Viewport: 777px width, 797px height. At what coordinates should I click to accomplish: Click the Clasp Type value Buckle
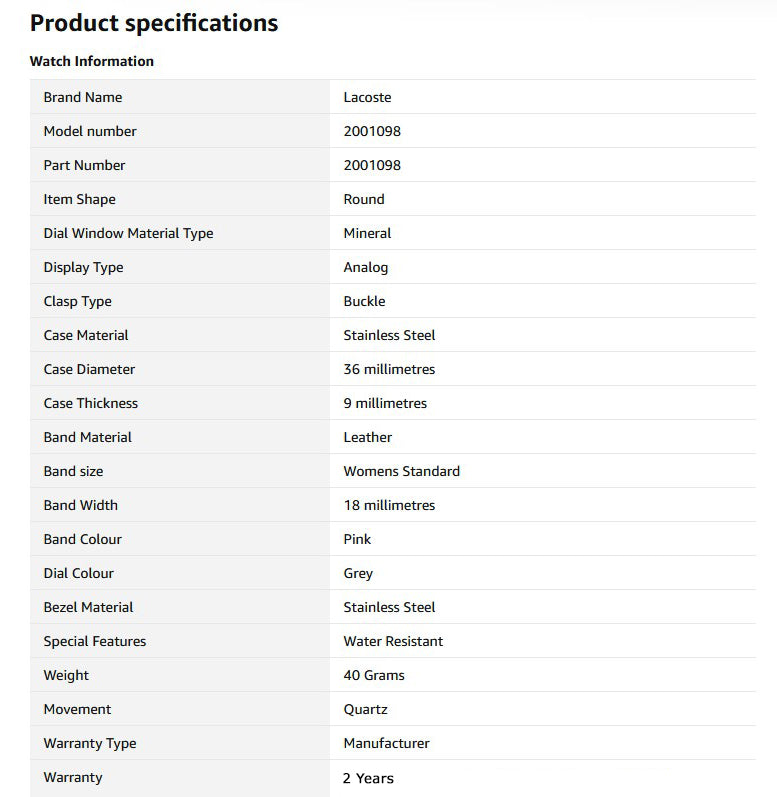click(364, 301)
